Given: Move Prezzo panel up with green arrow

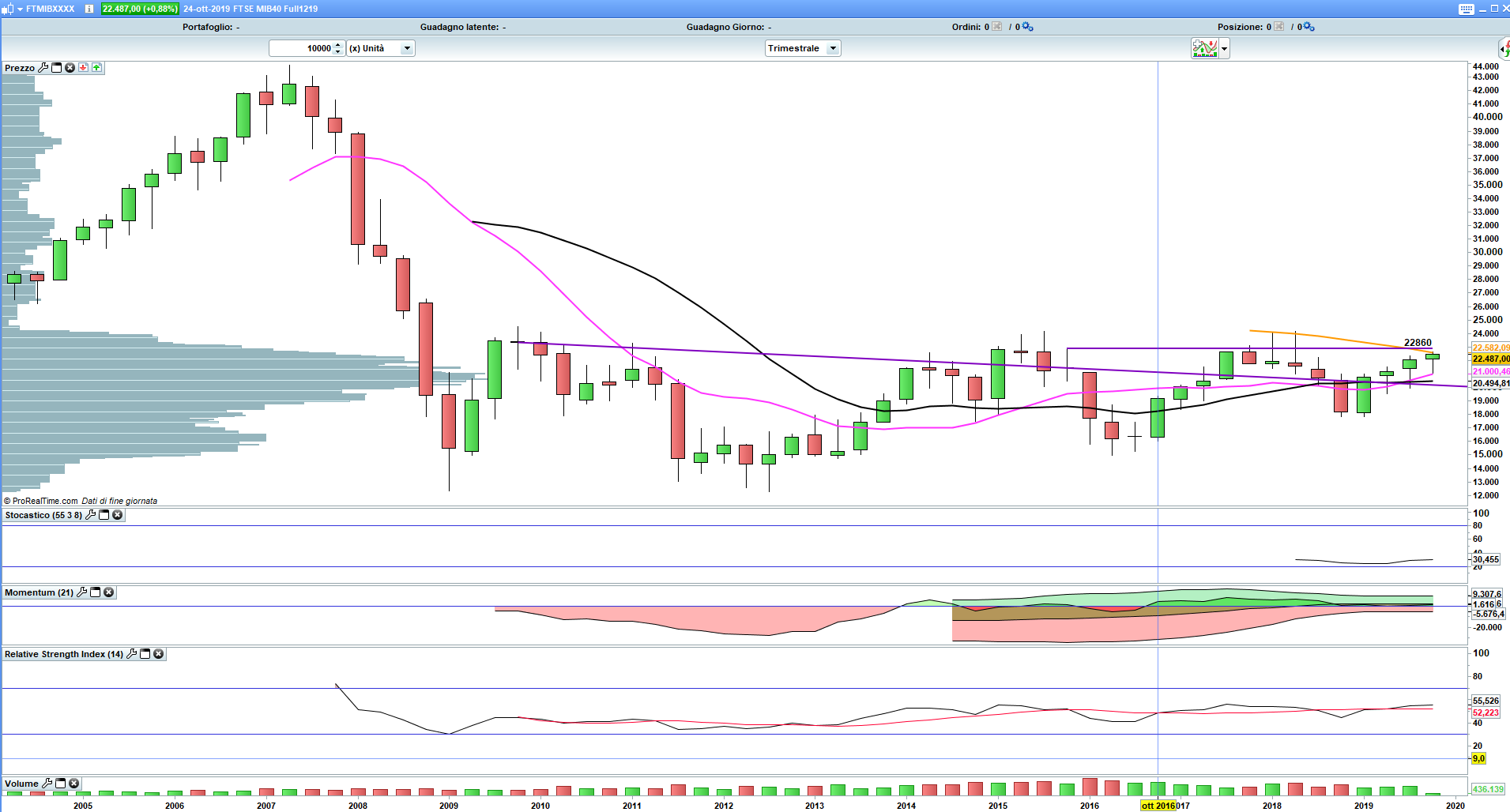Looking at the screenshot, I should coord(96,68).
